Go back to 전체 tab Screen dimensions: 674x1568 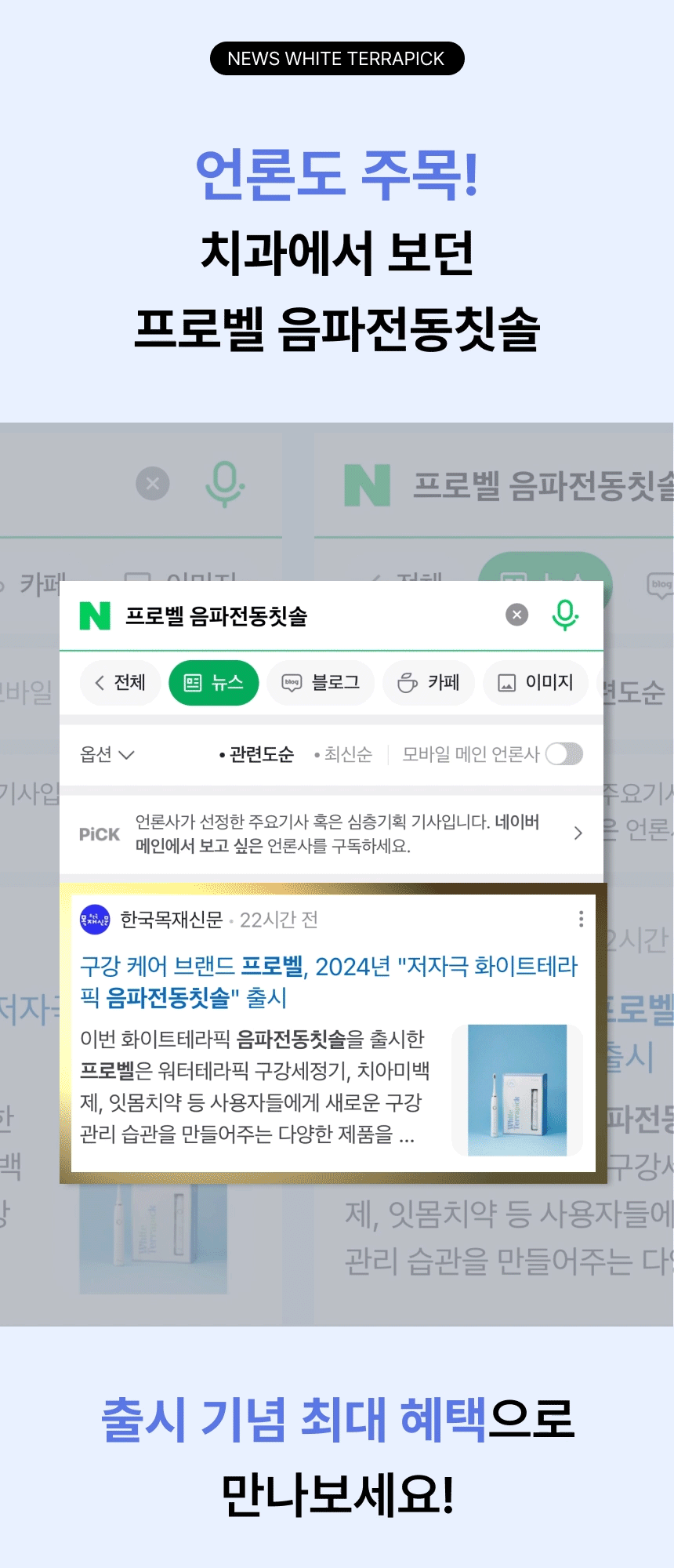coord(121,683)
